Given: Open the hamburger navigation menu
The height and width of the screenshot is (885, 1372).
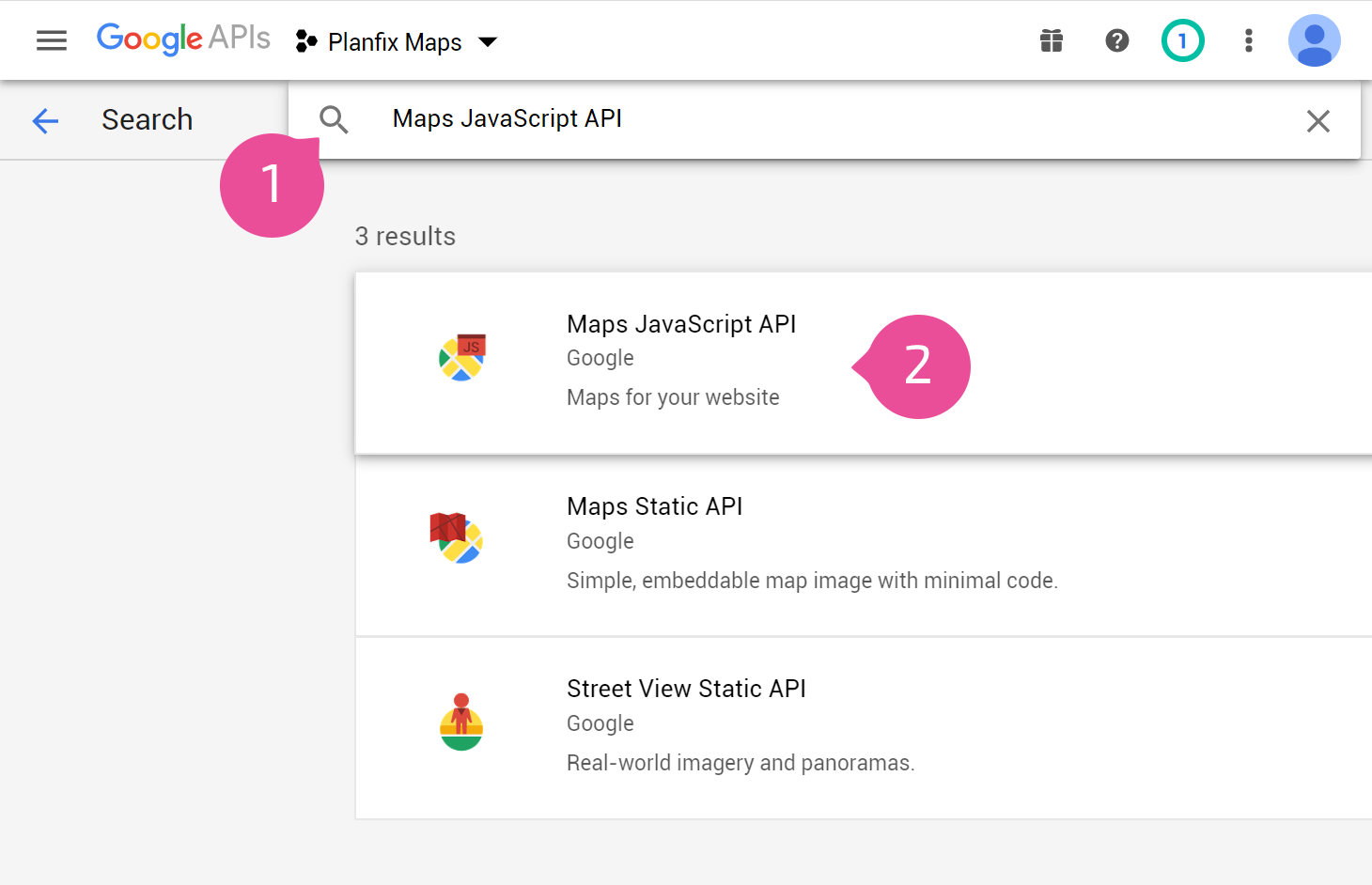Looking at the screenshot, I should point(52,40).
